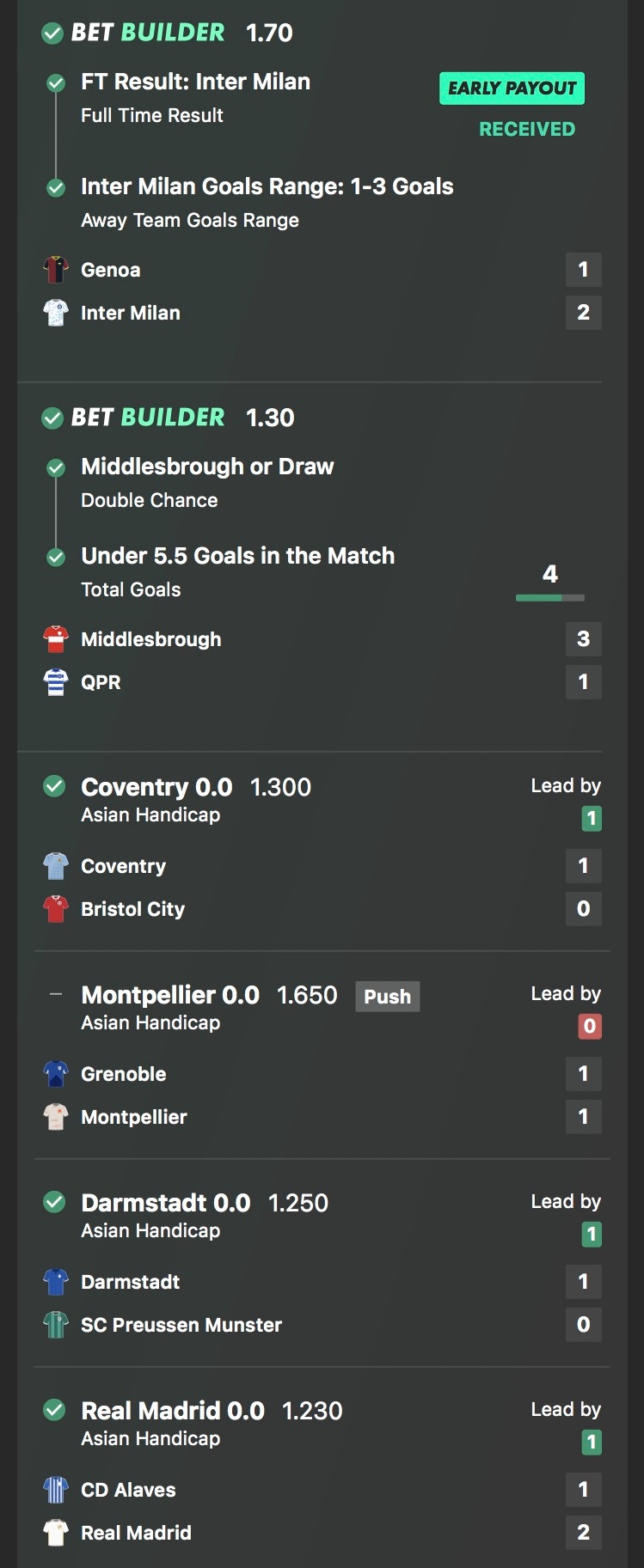Click the total goals progress bar
This screenshot has width=644, height=1568.
click(x=549, y=597)
